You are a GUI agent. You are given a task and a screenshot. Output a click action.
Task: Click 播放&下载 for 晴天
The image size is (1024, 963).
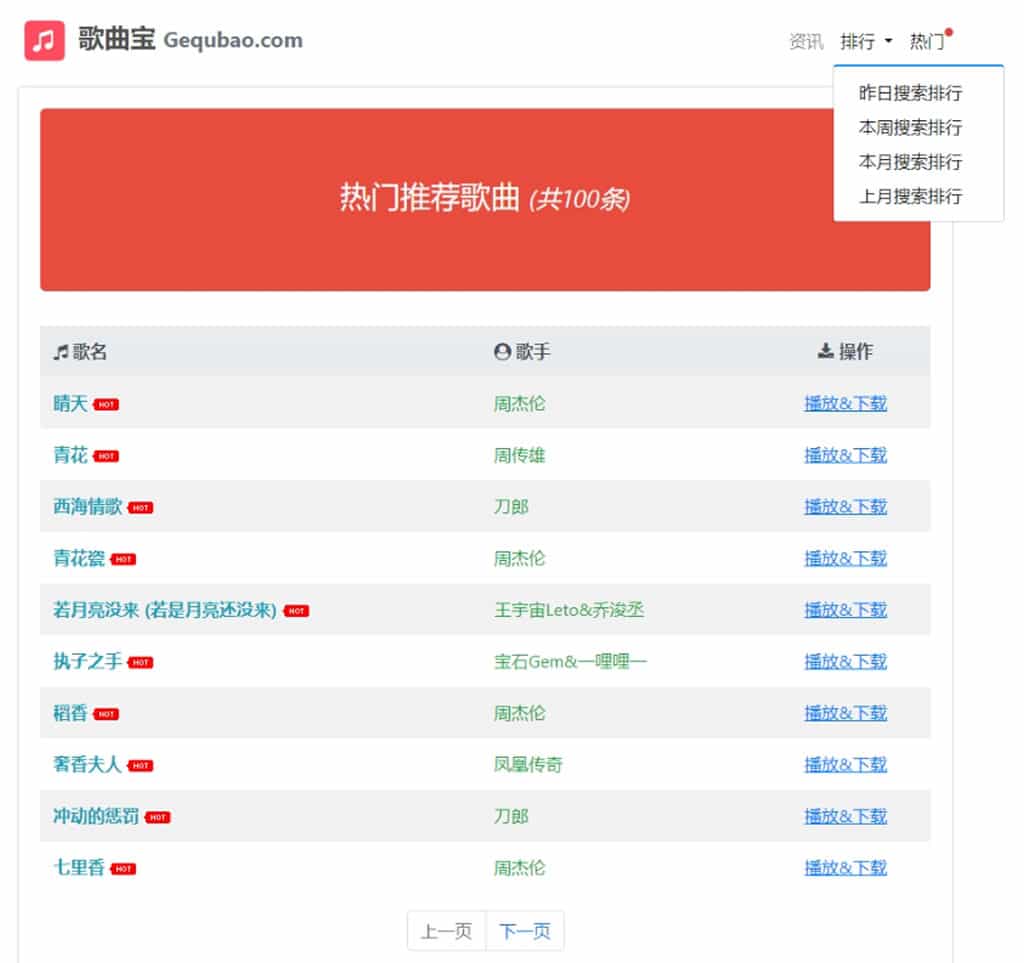pyautogui.click(x=846, y=403)
